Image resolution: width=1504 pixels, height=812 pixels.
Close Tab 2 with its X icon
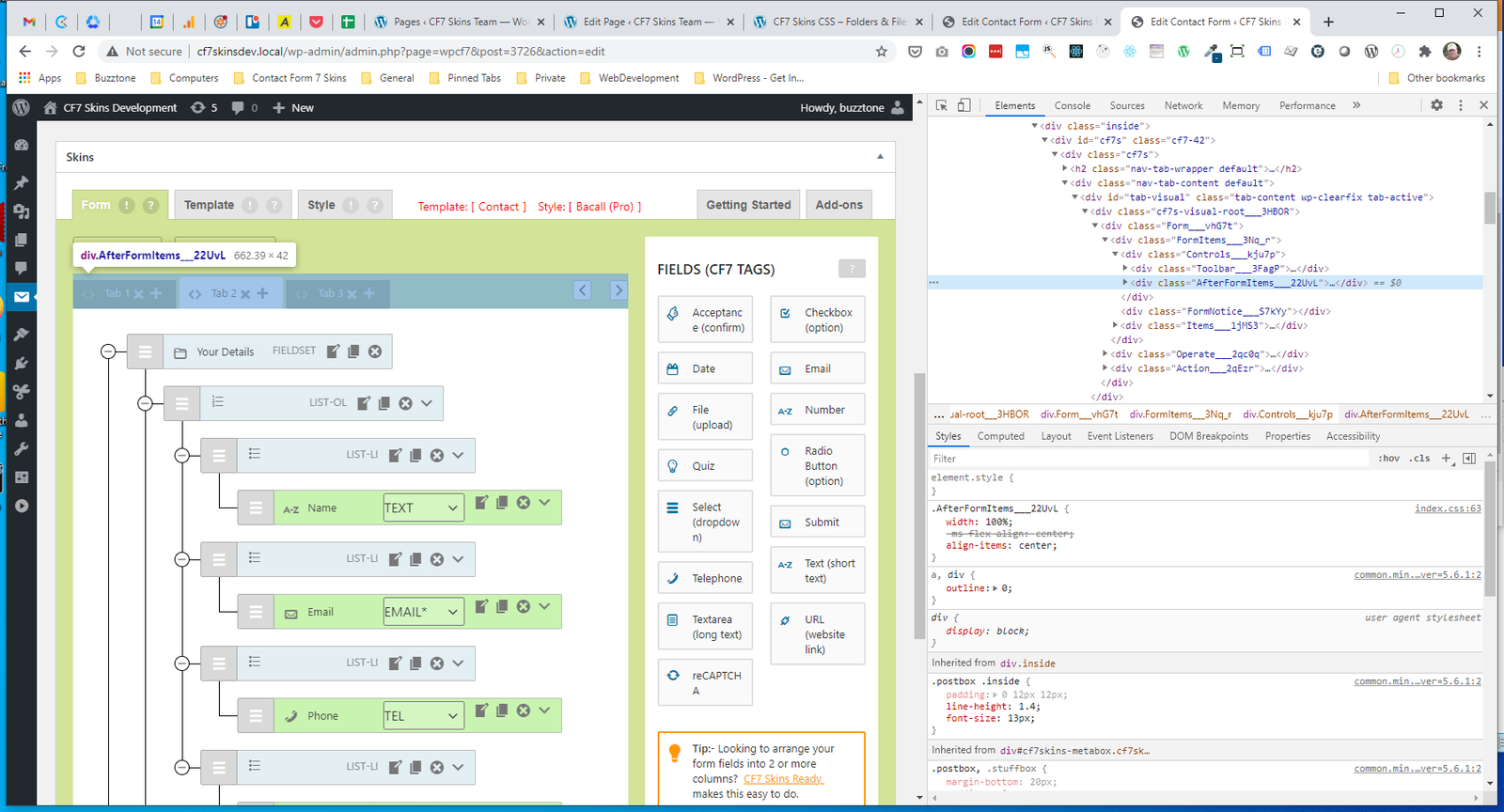pyautogui.click(x=245, y=294)
